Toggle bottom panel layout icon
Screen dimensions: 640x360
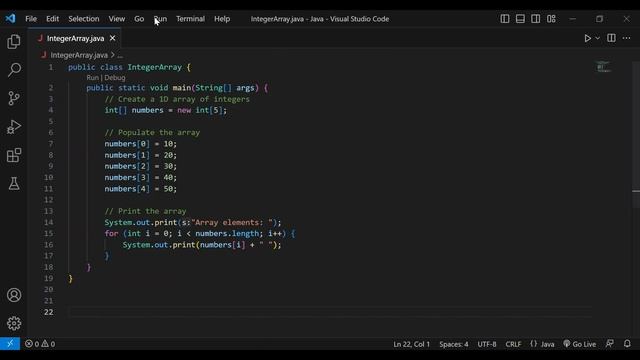520,19
